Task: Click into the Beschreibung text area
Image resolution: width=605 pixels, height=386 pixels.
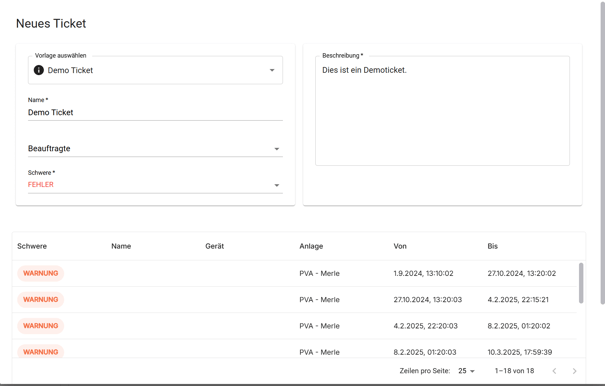Action: pyautogui.click(x=442, y=111)
